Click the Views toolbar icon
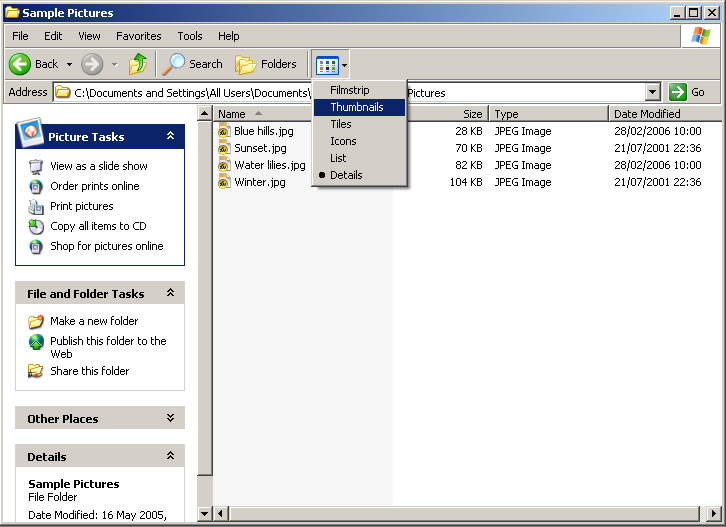The image size is (726, 527). pos(327,65)
